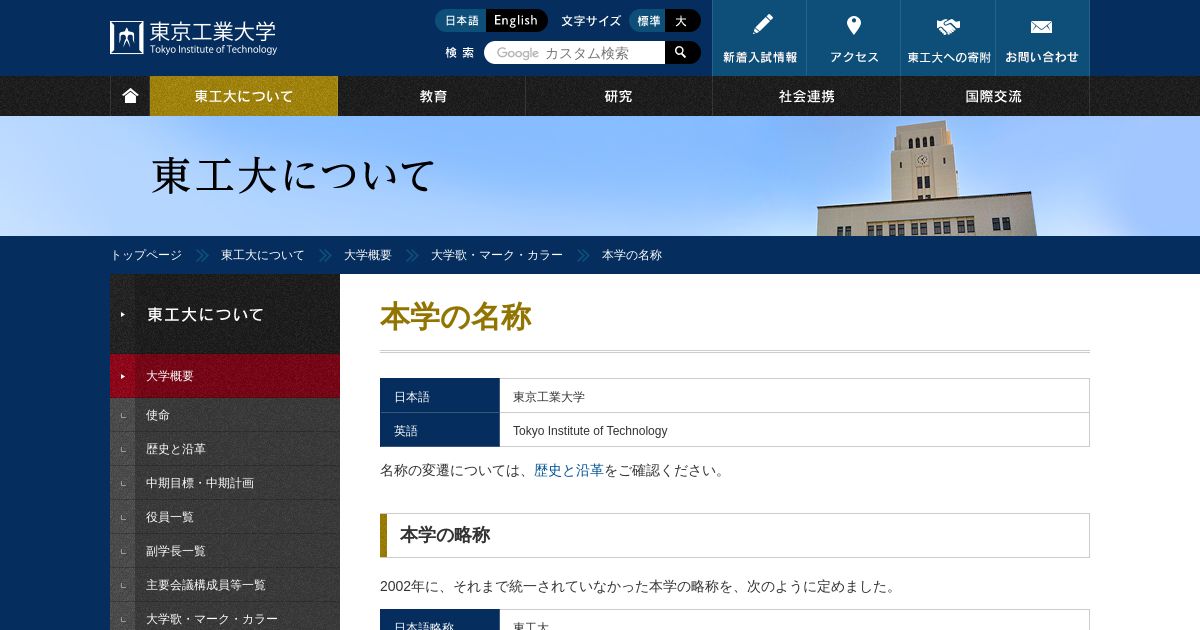This screenshot has height=630, width=1200.
Task: Open 国際交流 main menu
Action: [x=994, y=96]
